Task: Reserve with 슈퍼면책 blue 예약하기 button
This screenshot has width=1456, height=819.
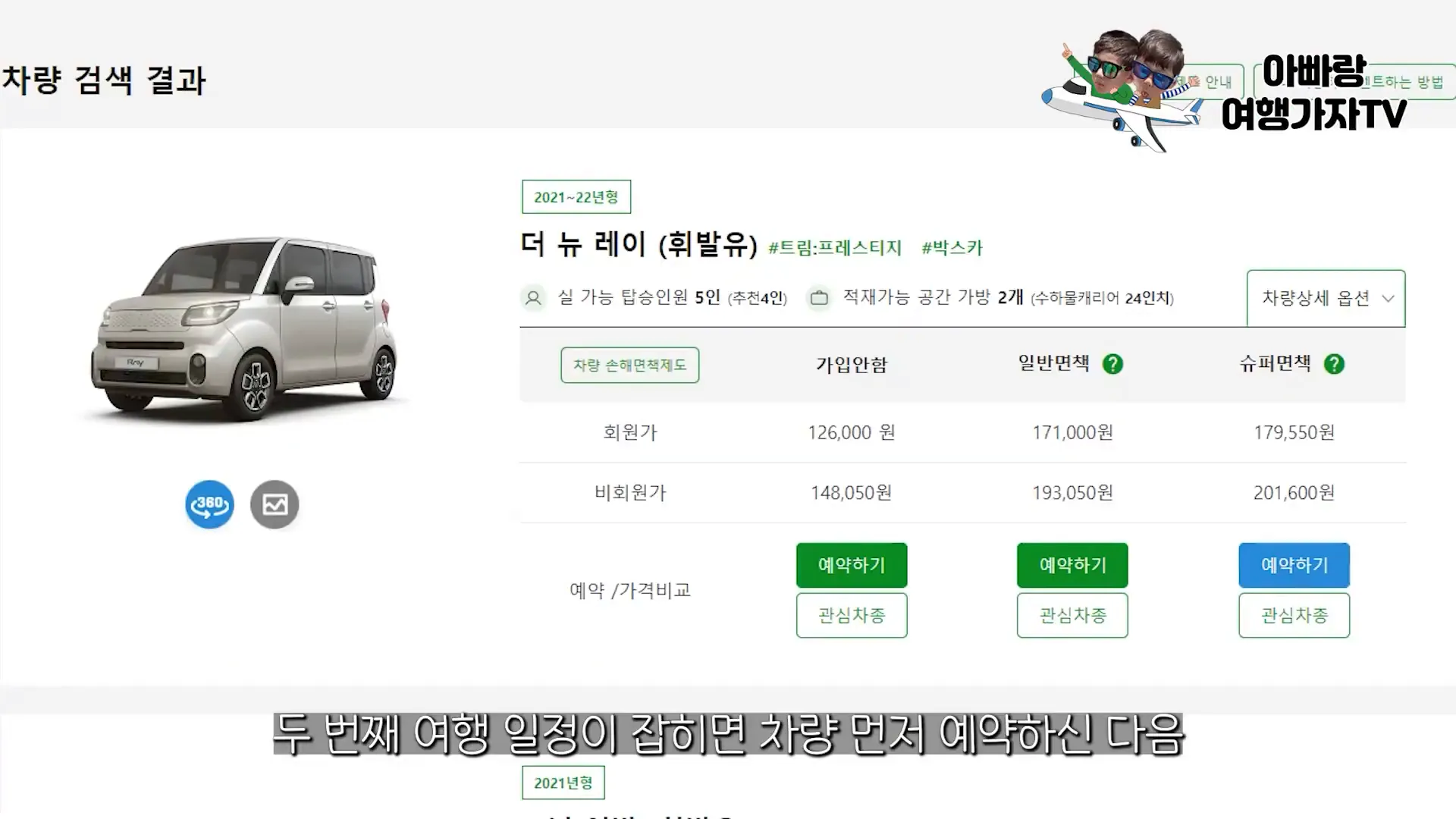Action: point(1294,565)
